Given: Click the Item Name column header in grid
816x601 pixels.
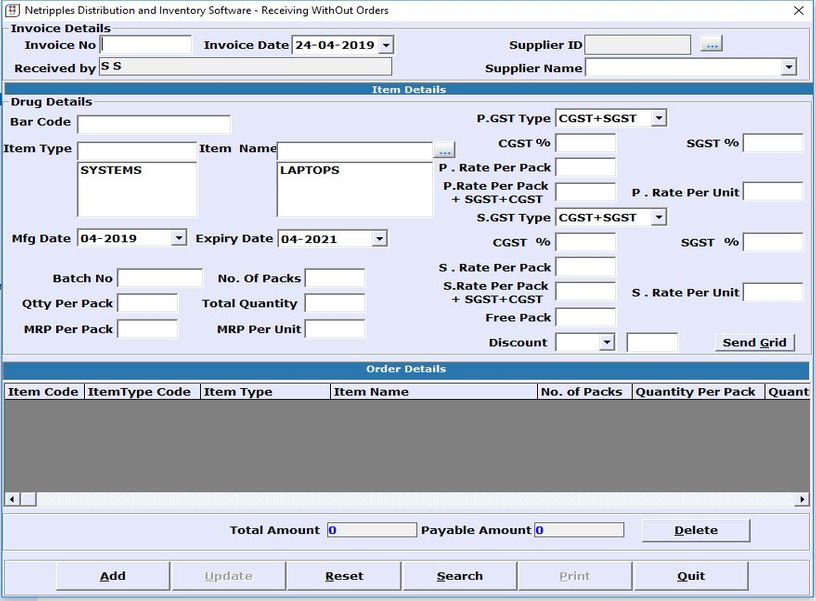Looking at the screenshot, I should point(434,392).
